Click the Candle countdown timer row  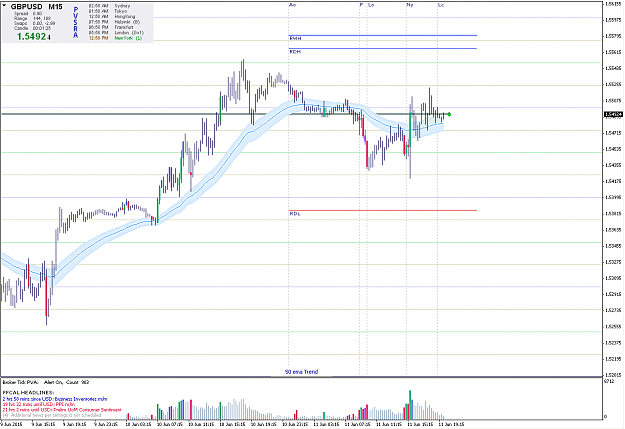tap(32, 28)
